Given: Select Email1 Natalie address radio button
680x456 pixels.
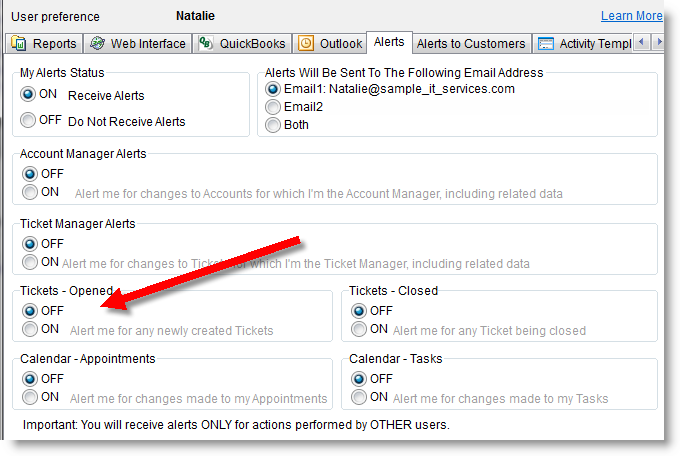Looking at the screenshot, I should [x=273, y=89].
